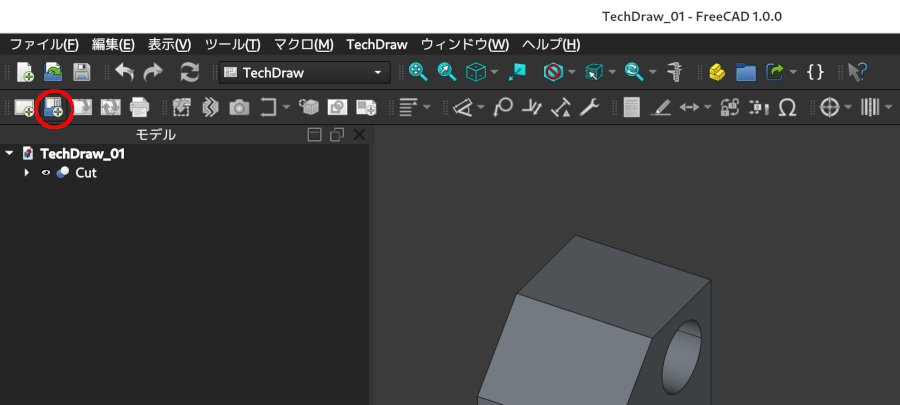Toggle visibility of the Cut object

pos(46,172)
